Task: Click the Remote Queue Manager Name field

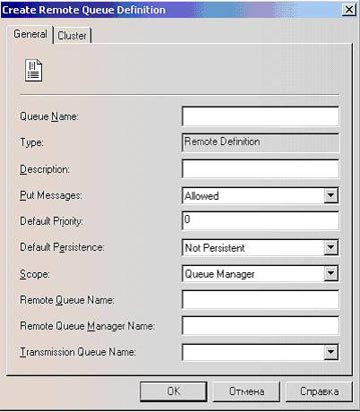Action: click(x=260, y=325)
